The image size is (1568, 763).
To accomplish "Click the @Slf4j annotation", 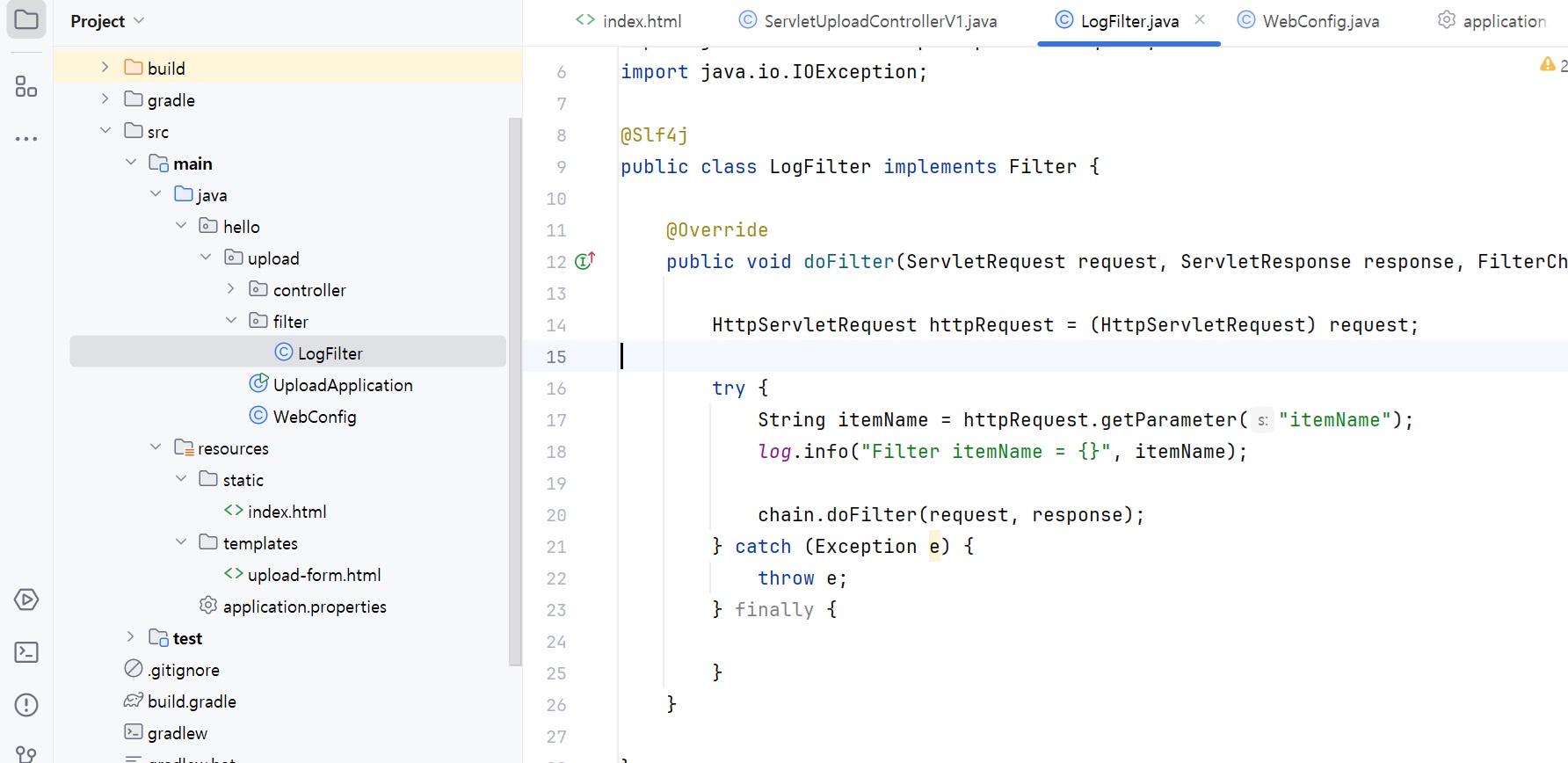I will (x=654, y=134).
